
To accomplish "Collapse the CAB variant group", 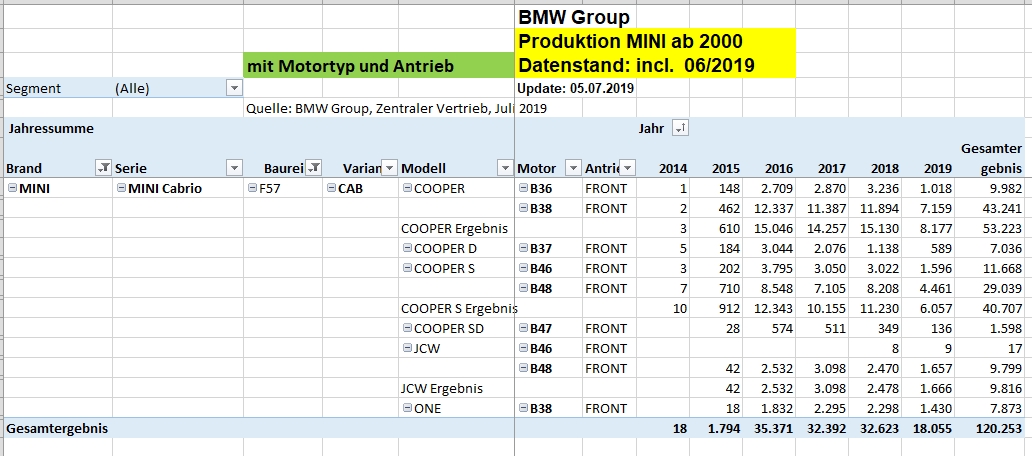I will tap(331, 188).
